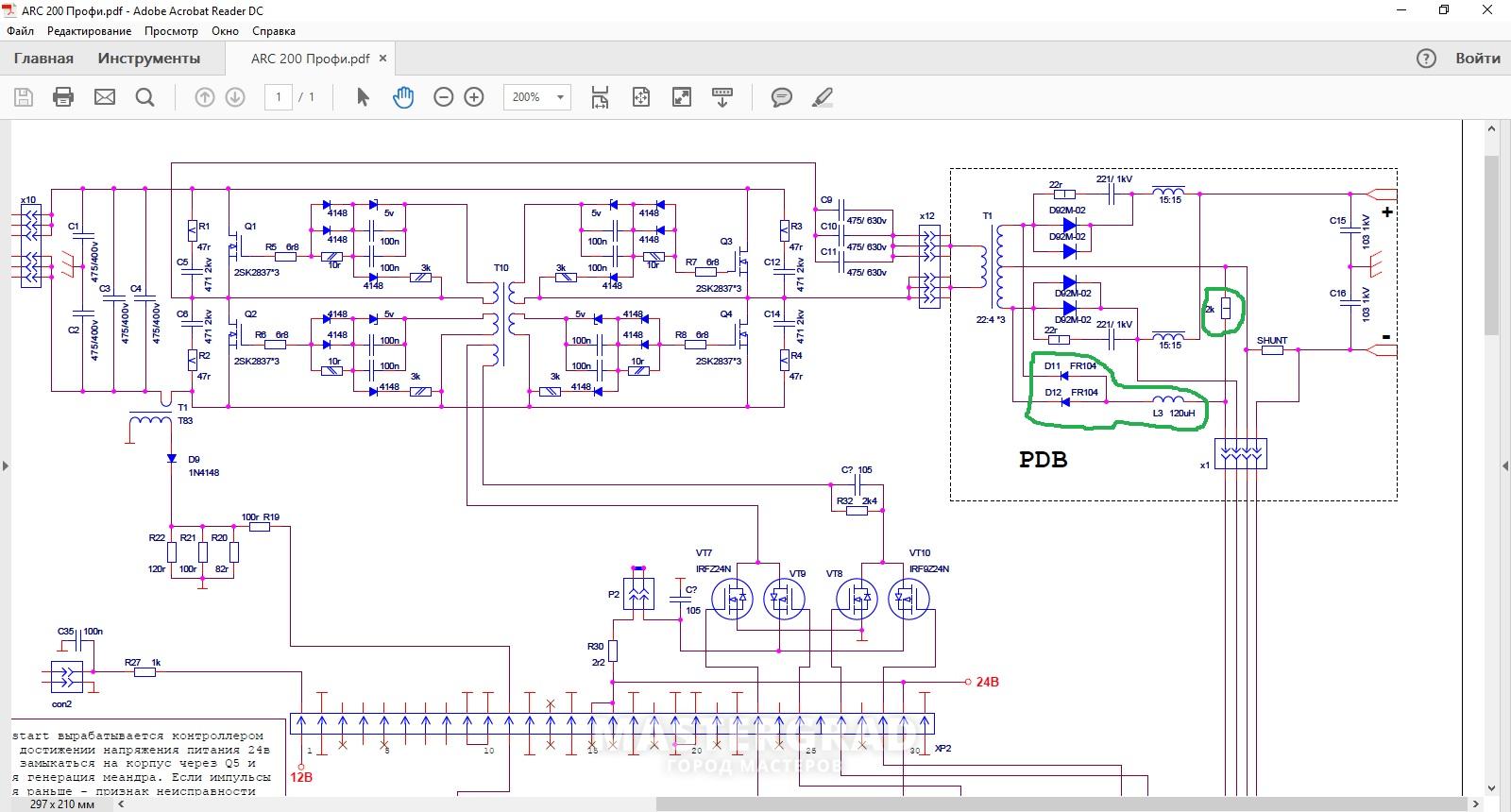The width and height of the screenshot is (1511, 812).
Task: Expand the right tools pane arrow
Action: click(x=1505, y=465)
